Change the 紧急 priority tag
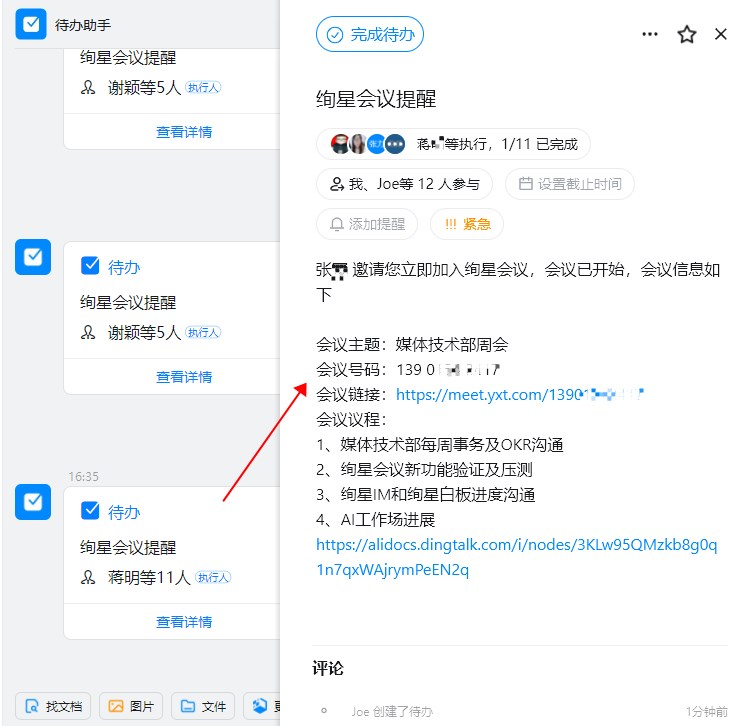756x726 pixels. pos(467,224)
